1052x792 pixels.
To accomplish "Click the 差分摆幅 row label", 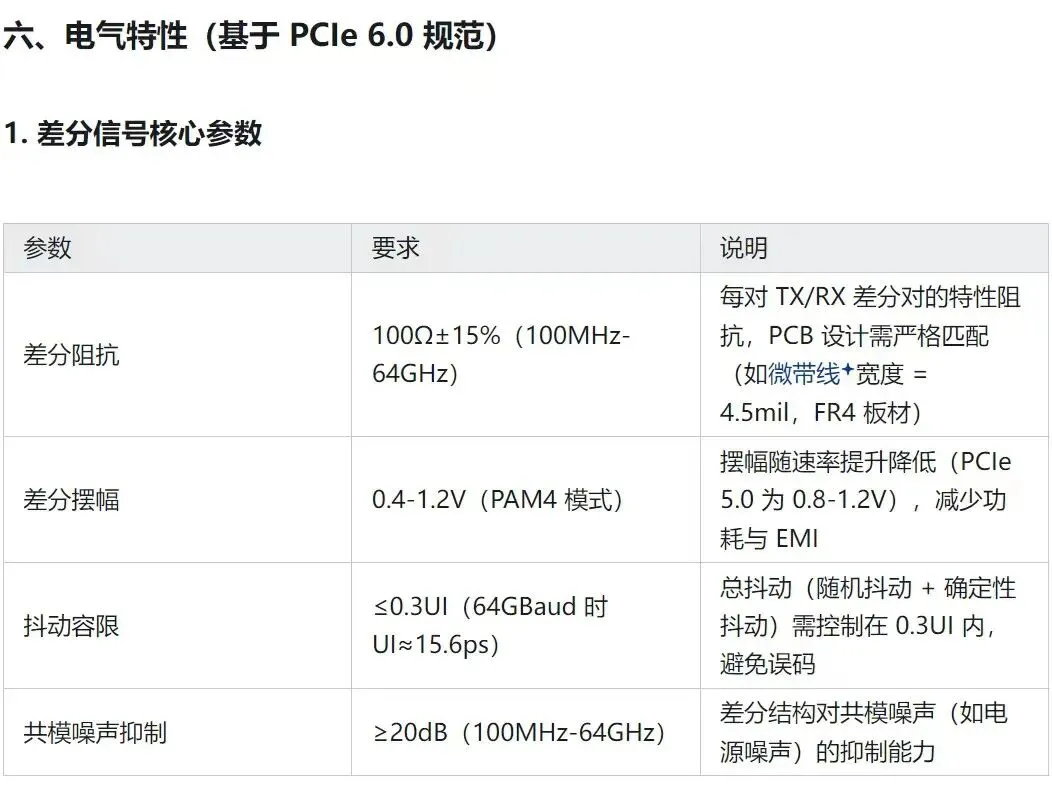I will pyautogui.click(x=71, y=499).
